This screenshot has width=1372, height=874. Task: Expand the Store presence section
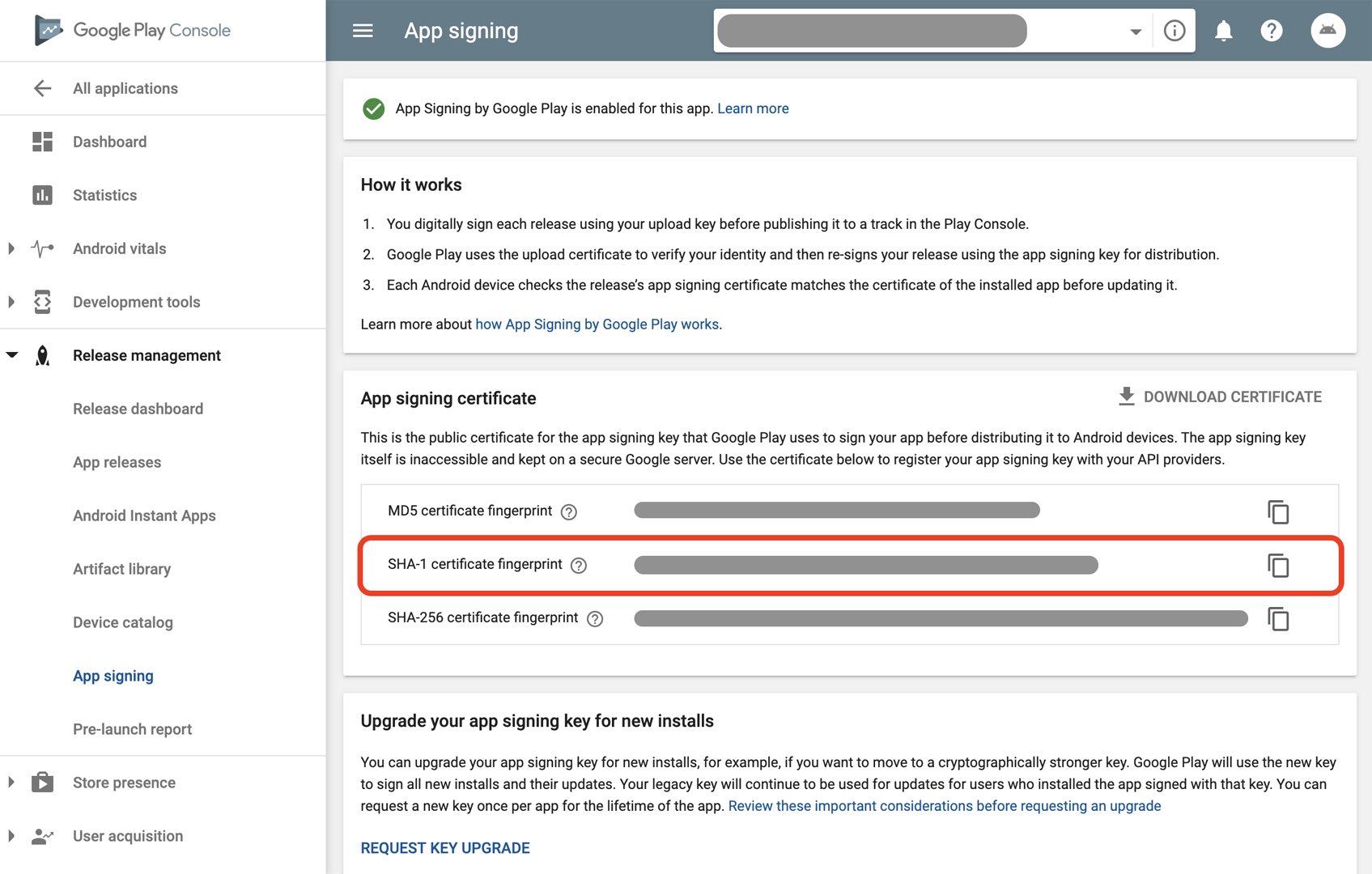pyautogui.click(x=11, y=783)
